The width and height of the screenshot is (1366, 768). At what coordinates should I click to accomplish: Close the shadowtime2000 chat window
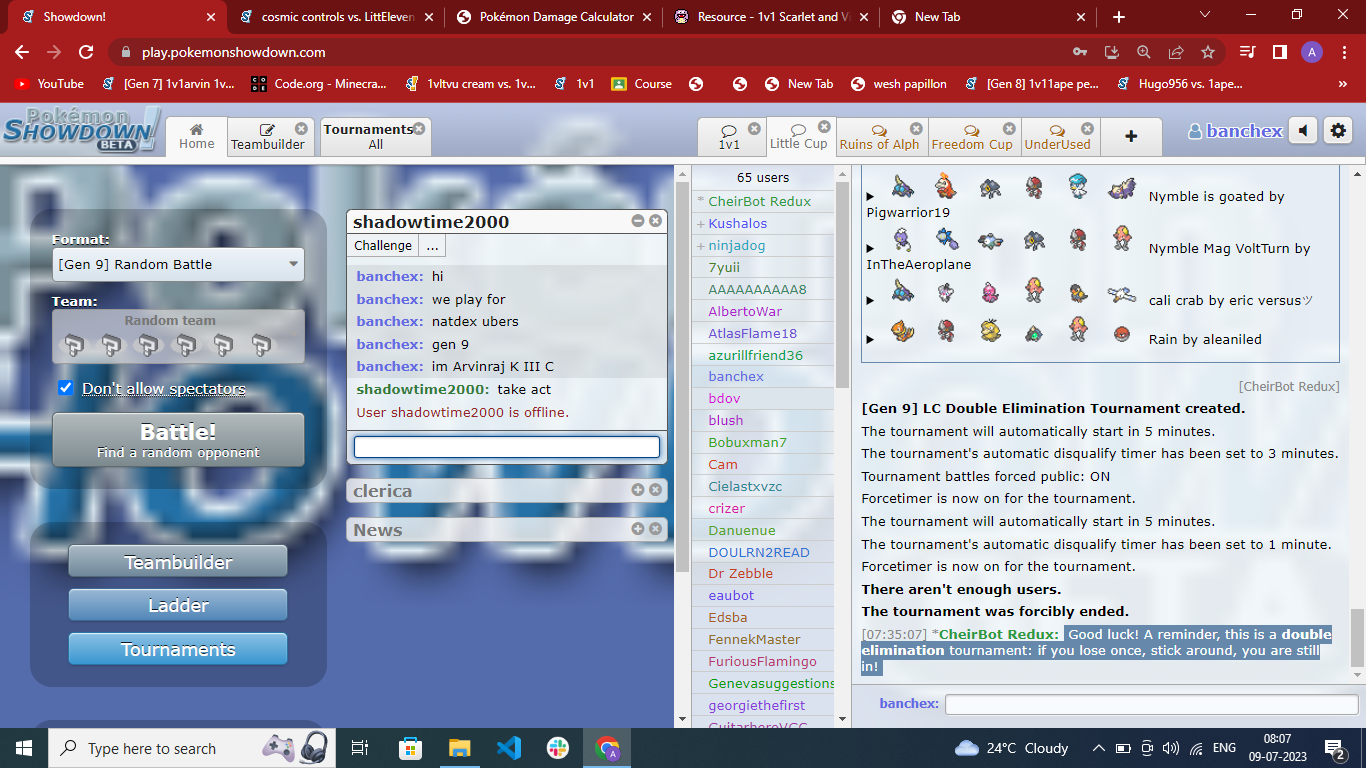click(655, 221)
